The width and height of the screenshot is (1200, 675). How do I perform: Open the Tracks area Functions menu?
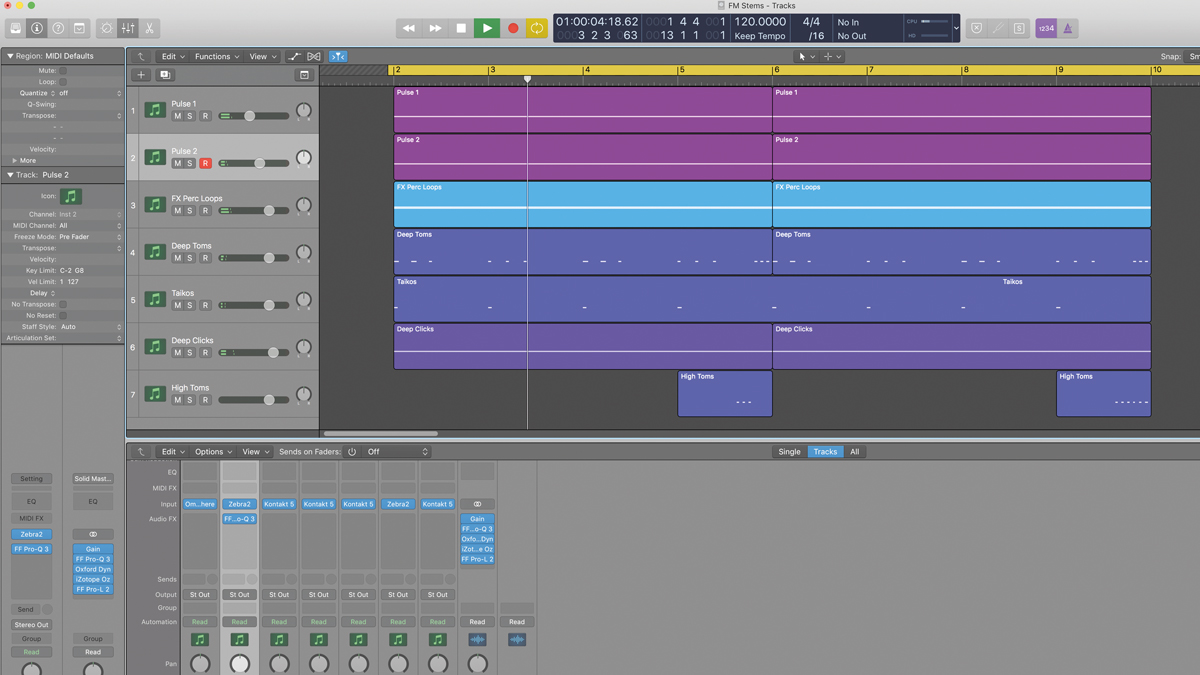pyautogui.click(x=216, y=57)
